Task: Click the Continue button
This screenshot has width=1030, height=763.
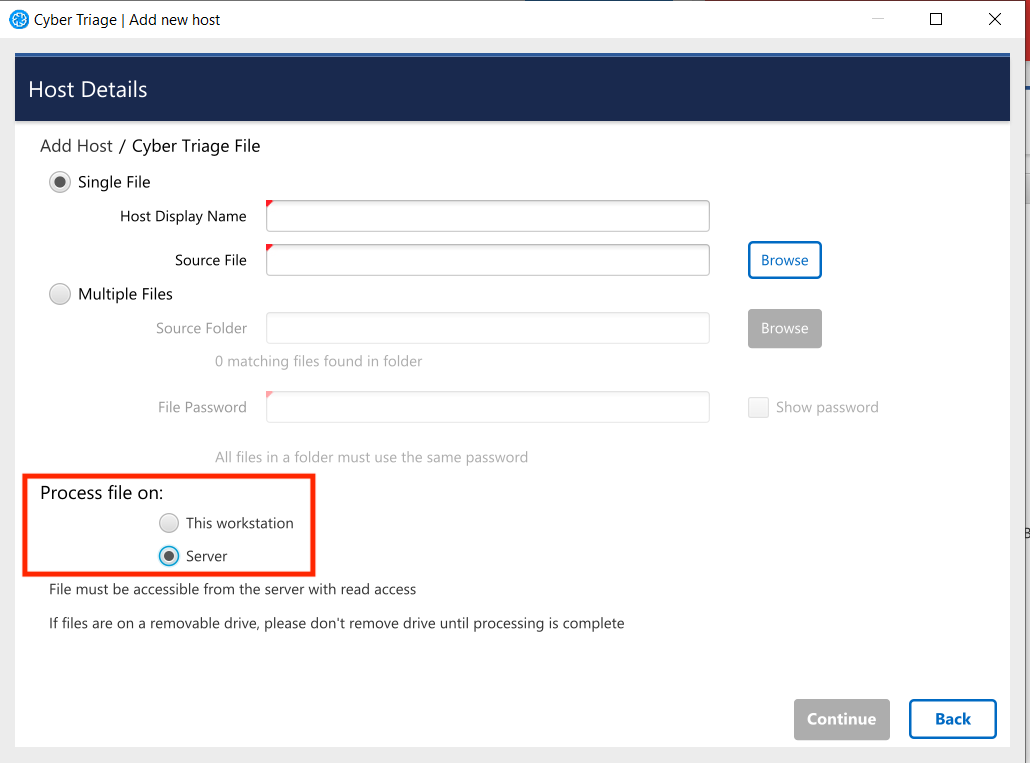Action: click(841, 719)
